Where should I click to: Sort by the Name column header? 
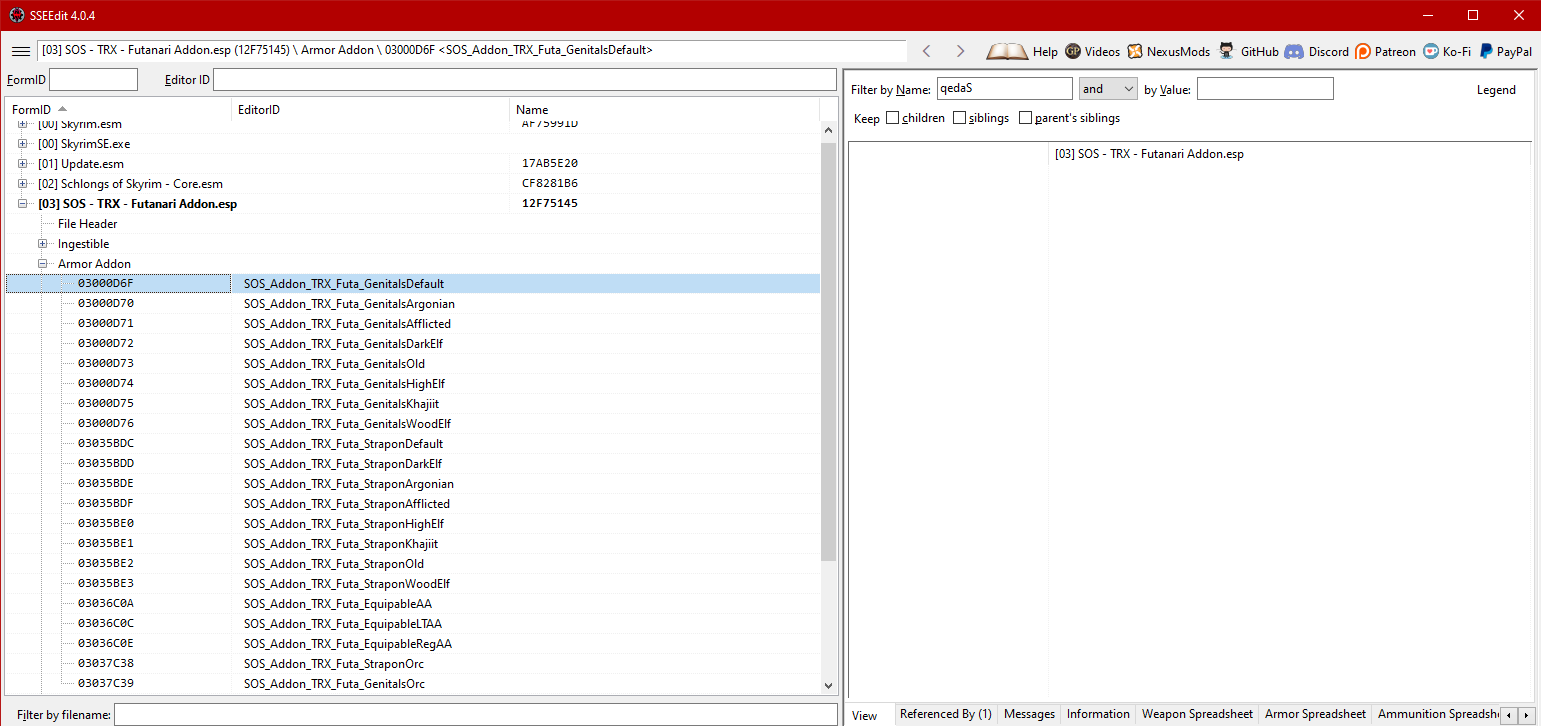click(664, 109)
